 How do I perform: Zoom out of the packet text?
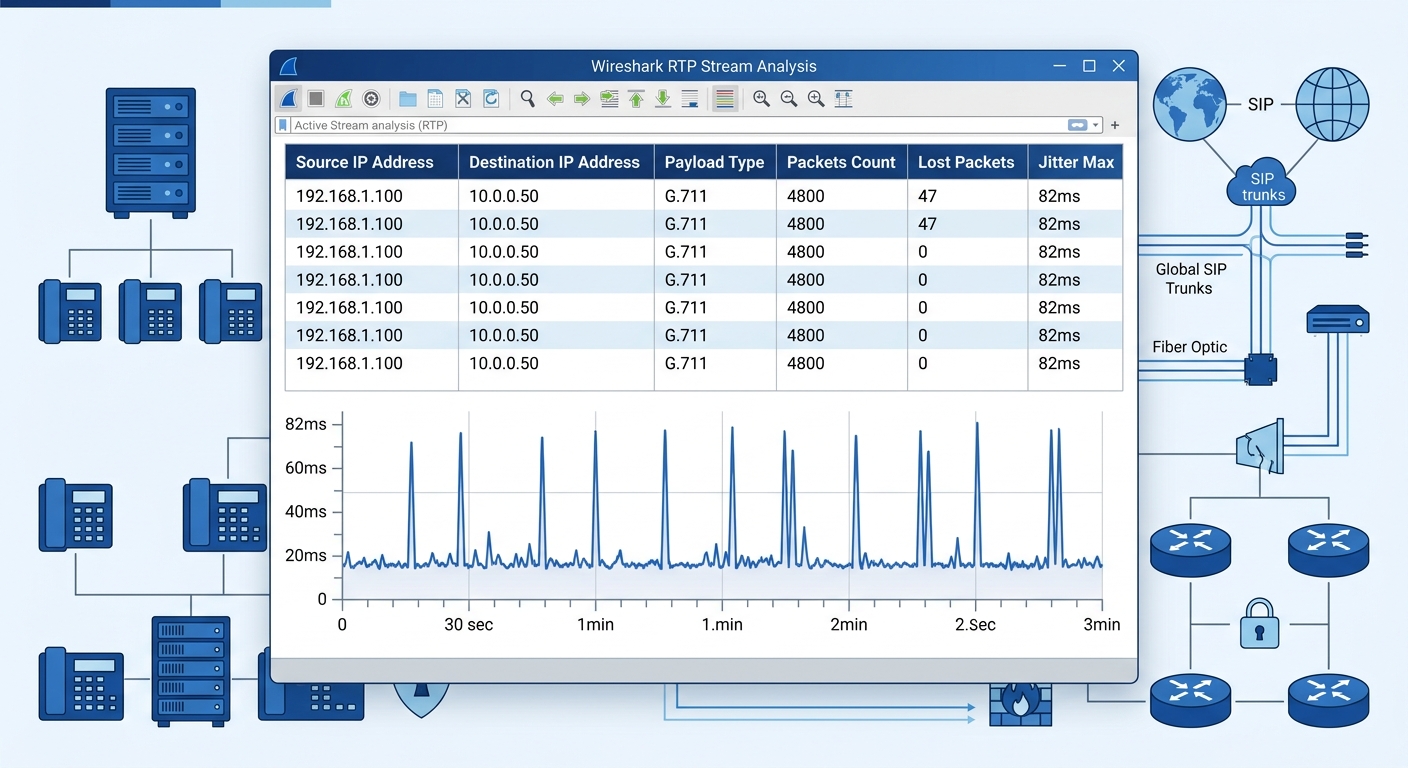coord(789,98)
